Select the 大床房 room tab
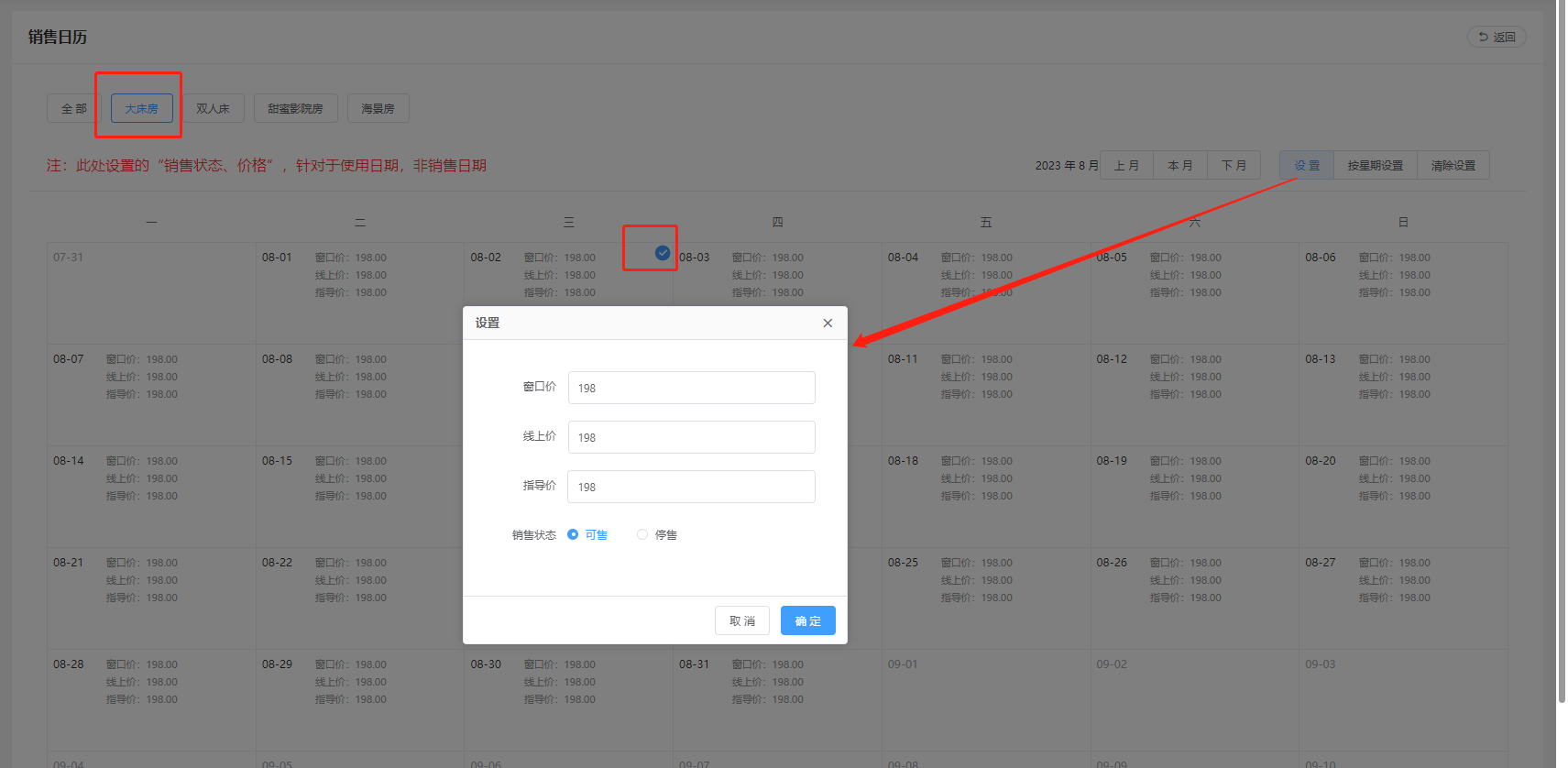The height and width of the screenshot is (768, 1568). point(141,108)
